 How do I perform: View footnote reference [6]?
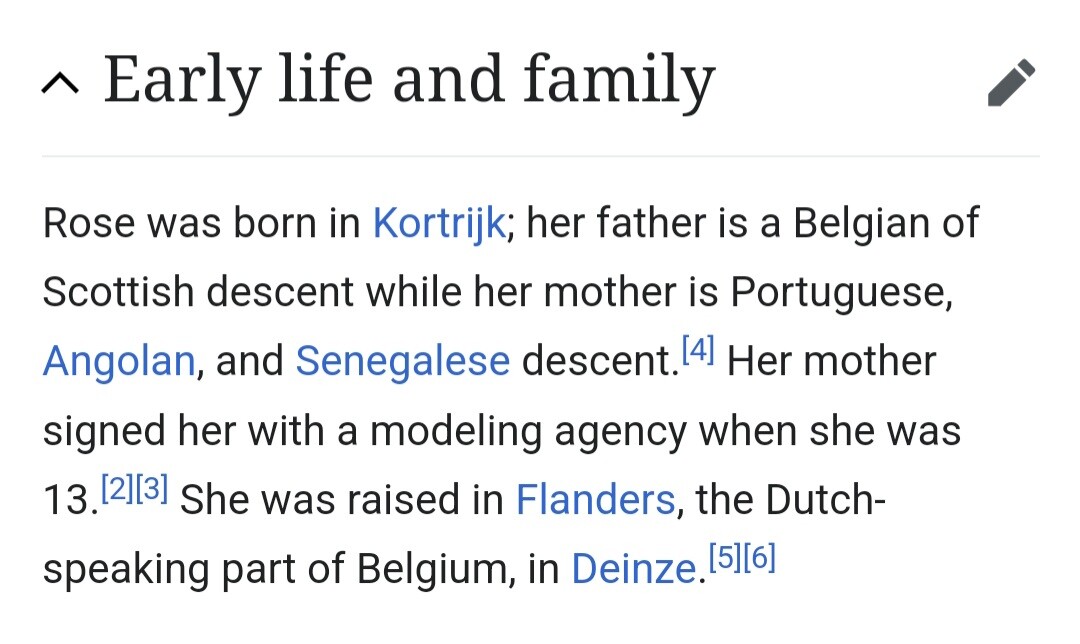(x=758, y=558)
